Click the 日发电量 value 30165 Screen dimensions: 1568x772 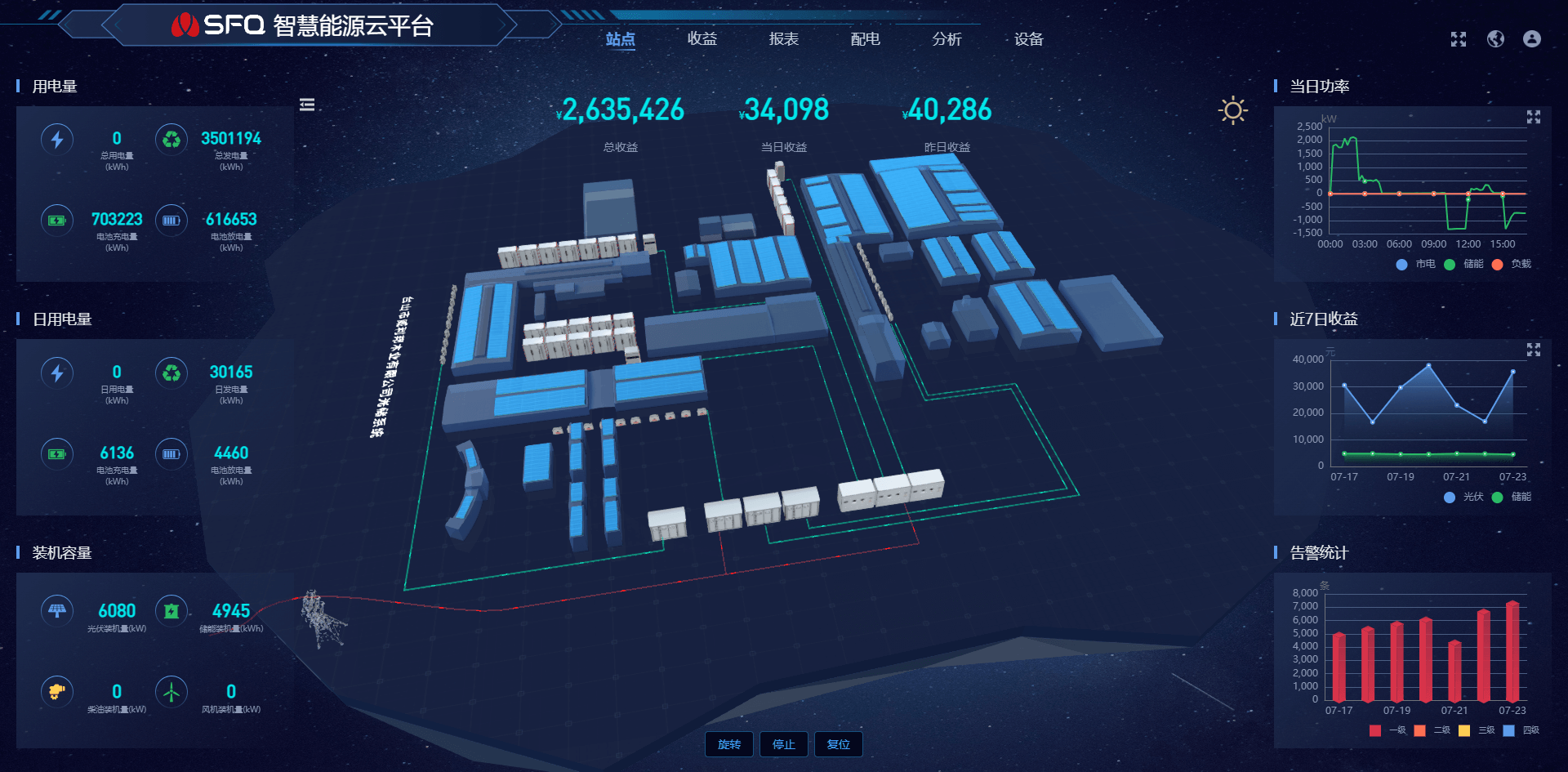[x=231, y=372]
